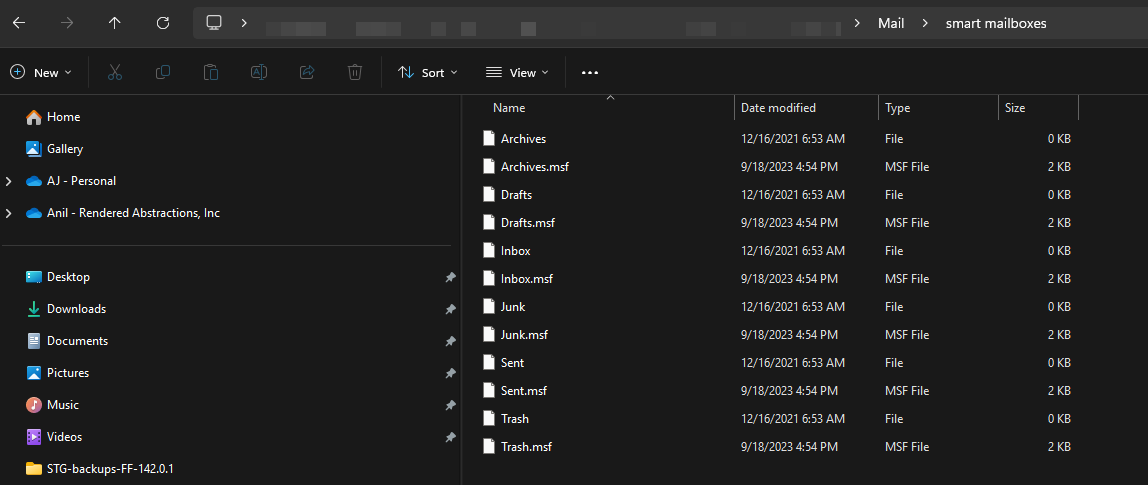The height and width of the screenshot is (485, 1148).
Task: Select the Inbox.msf file
Action: pyautogui.click(x=526, y=279)
